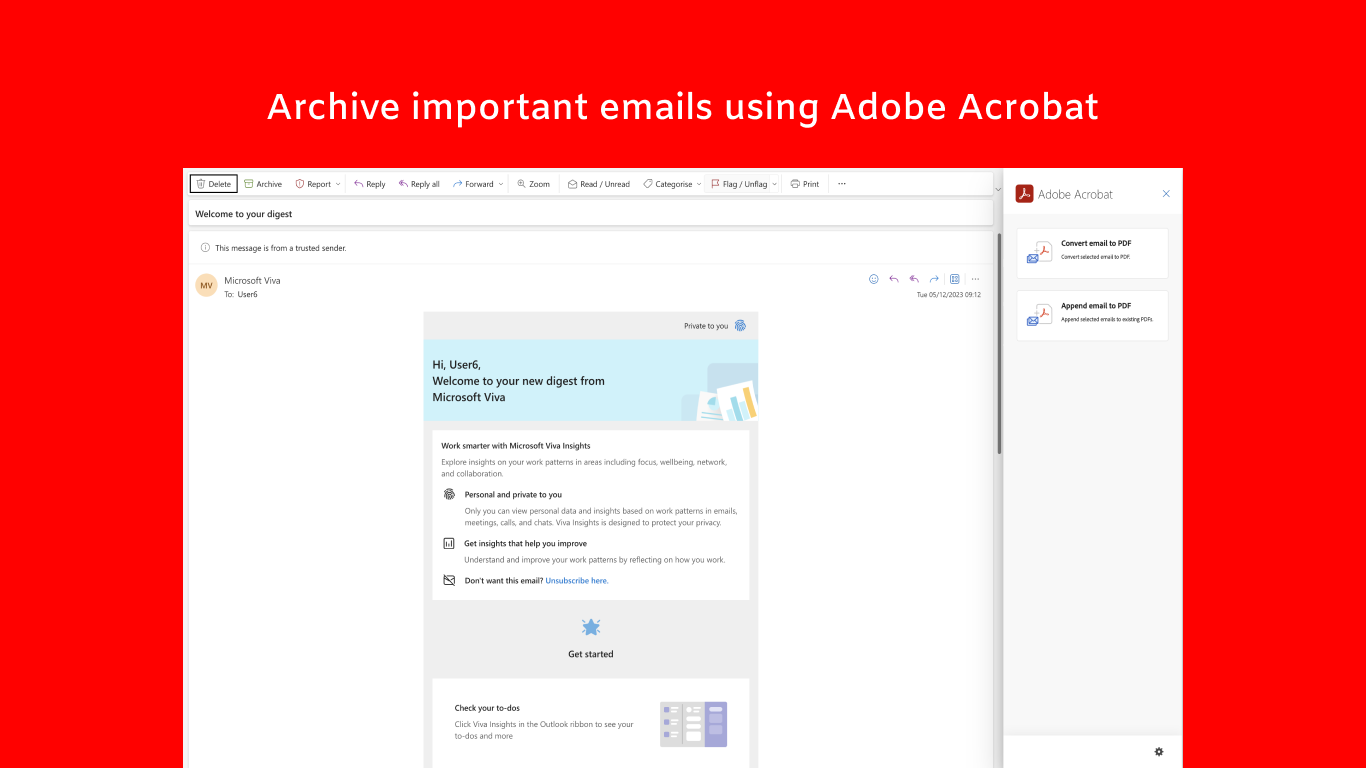Open the Forward dropdown arrow

501,184
